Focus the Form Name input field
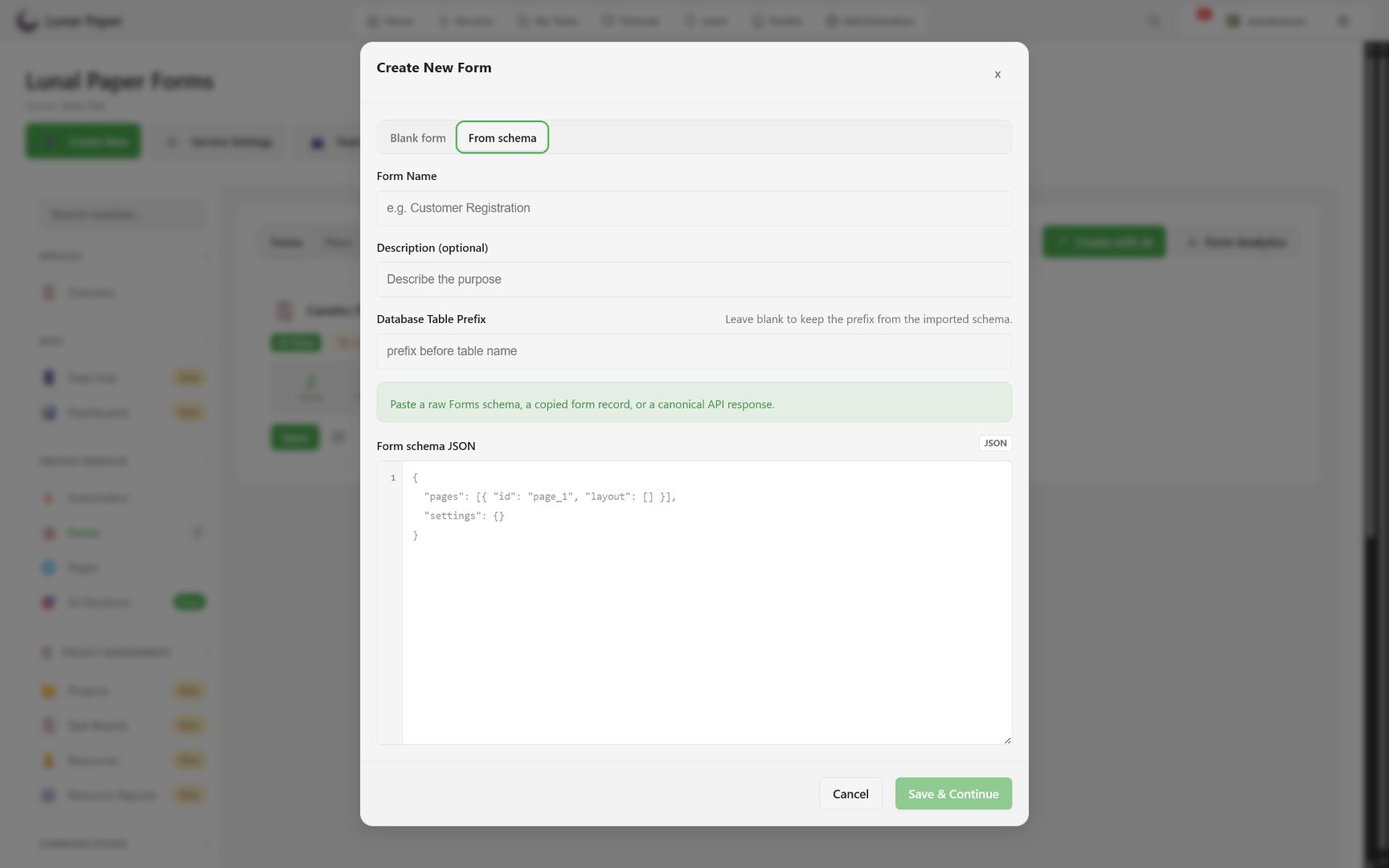1389x868 pixels. [694, 208]
